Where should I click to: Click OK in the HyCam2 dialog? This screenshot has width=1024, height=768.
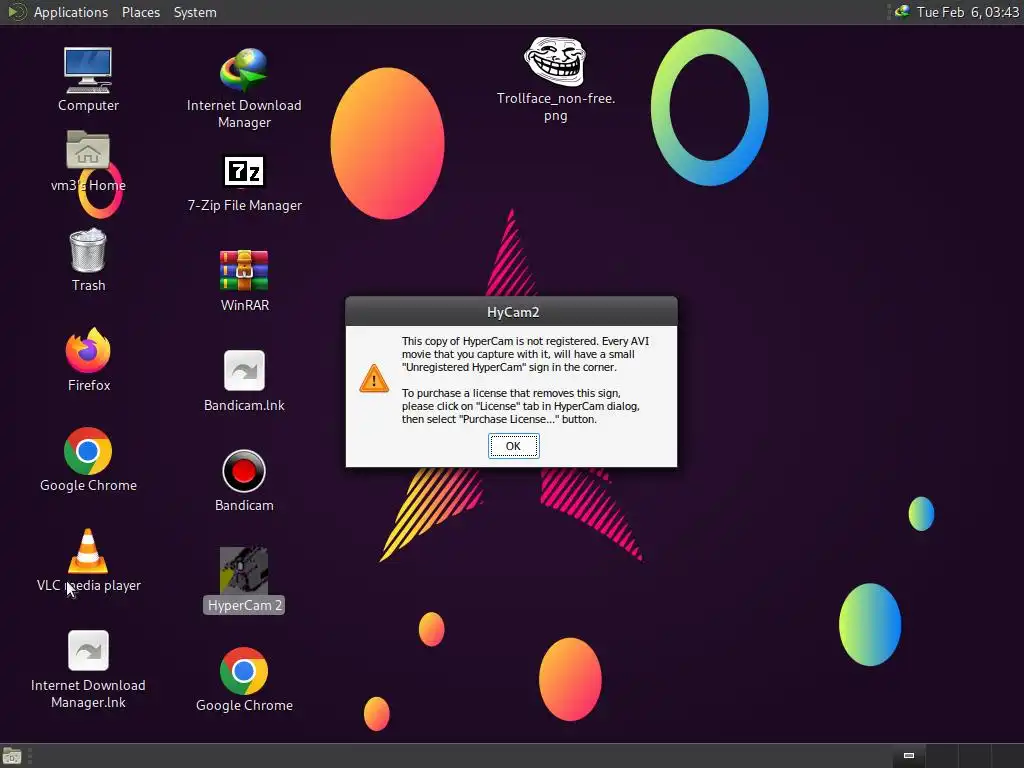tap(513, 446)
